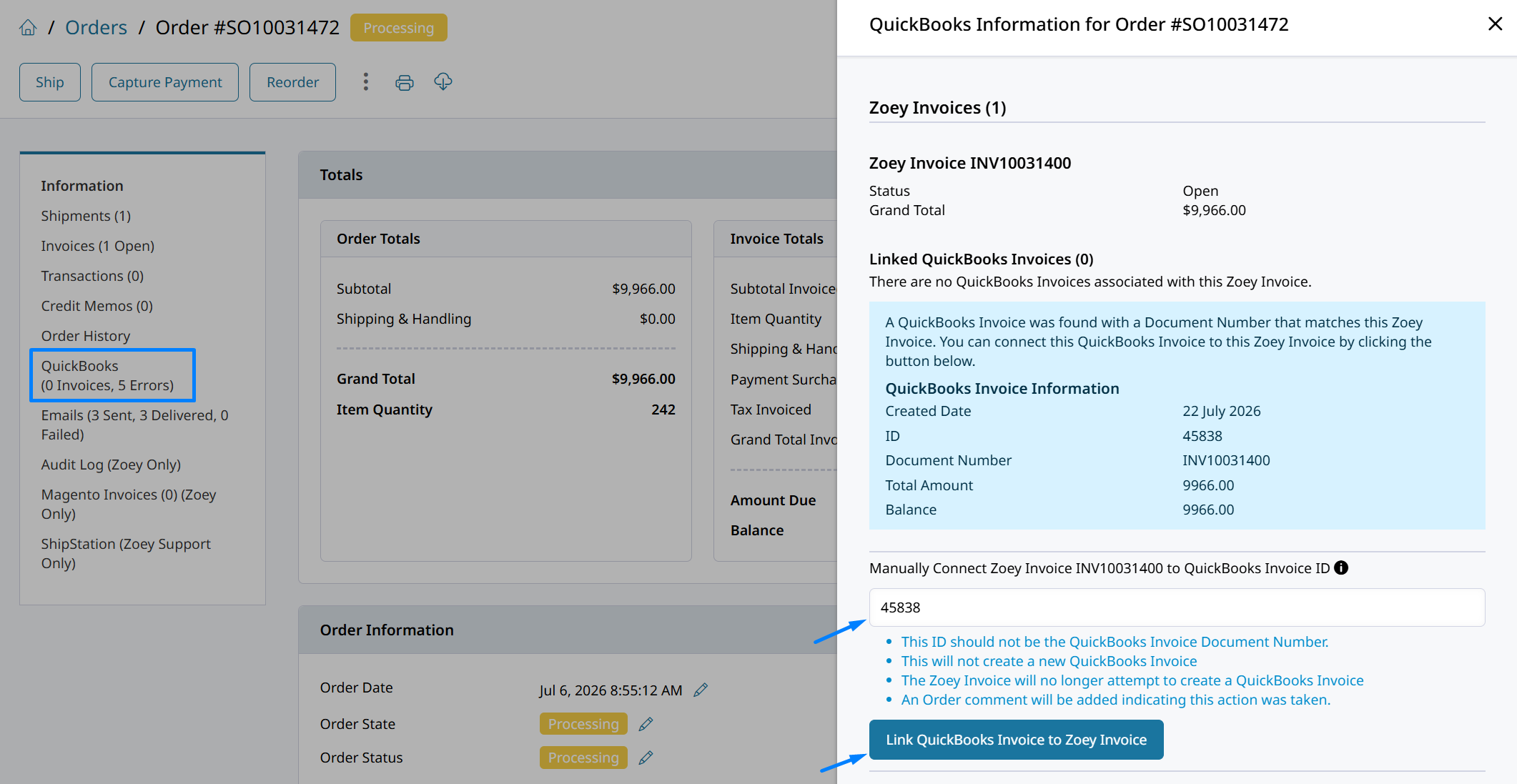This screenshot has height=784, width=1517.
Task: Link QuickBooks Invoice to Zoey Invoice
Action: click(1017, 740)
